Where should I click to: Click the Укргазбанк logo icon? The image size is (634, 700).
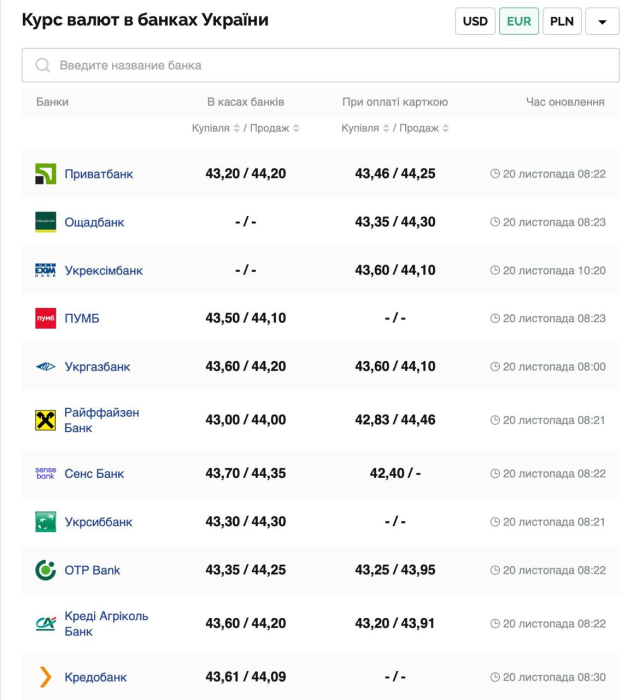46,367
